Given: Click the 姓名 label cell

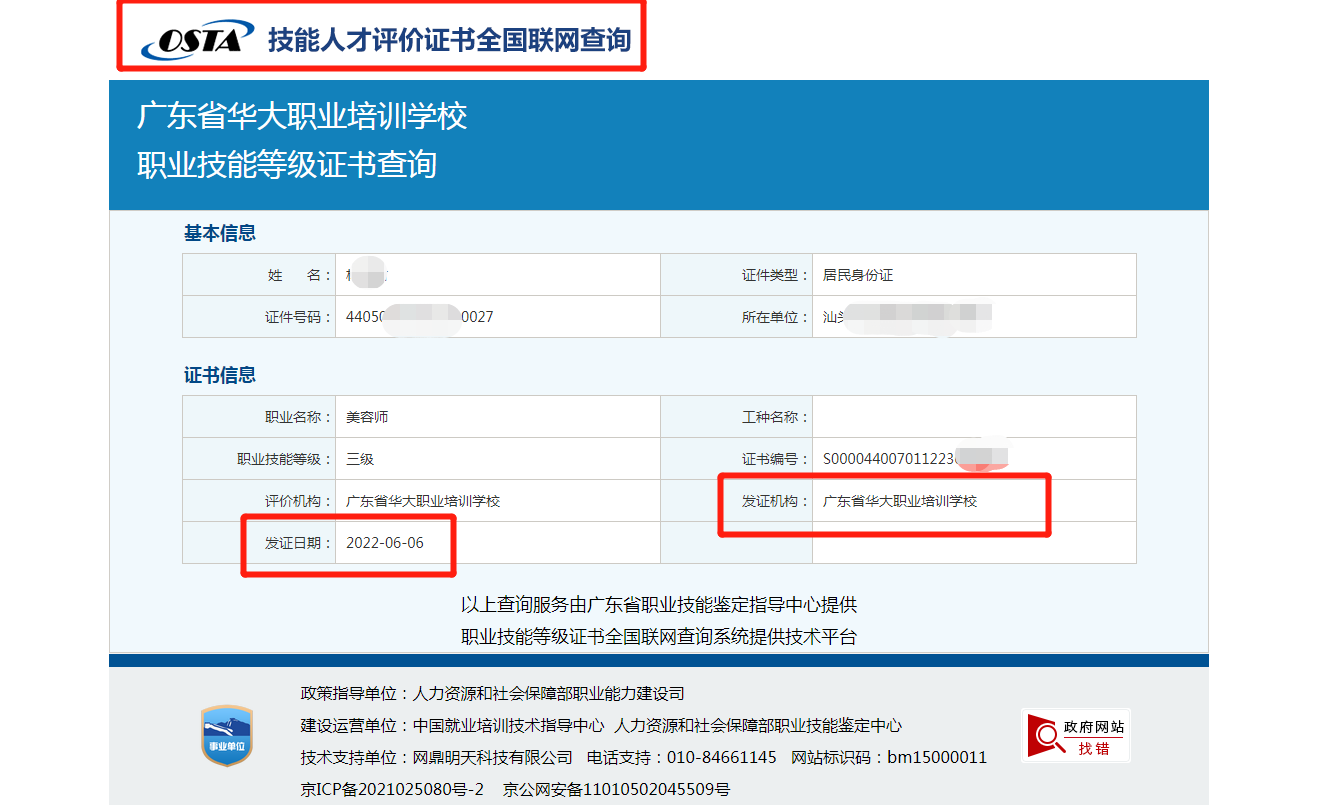Looking at the screenshot, I should [259, 275].
